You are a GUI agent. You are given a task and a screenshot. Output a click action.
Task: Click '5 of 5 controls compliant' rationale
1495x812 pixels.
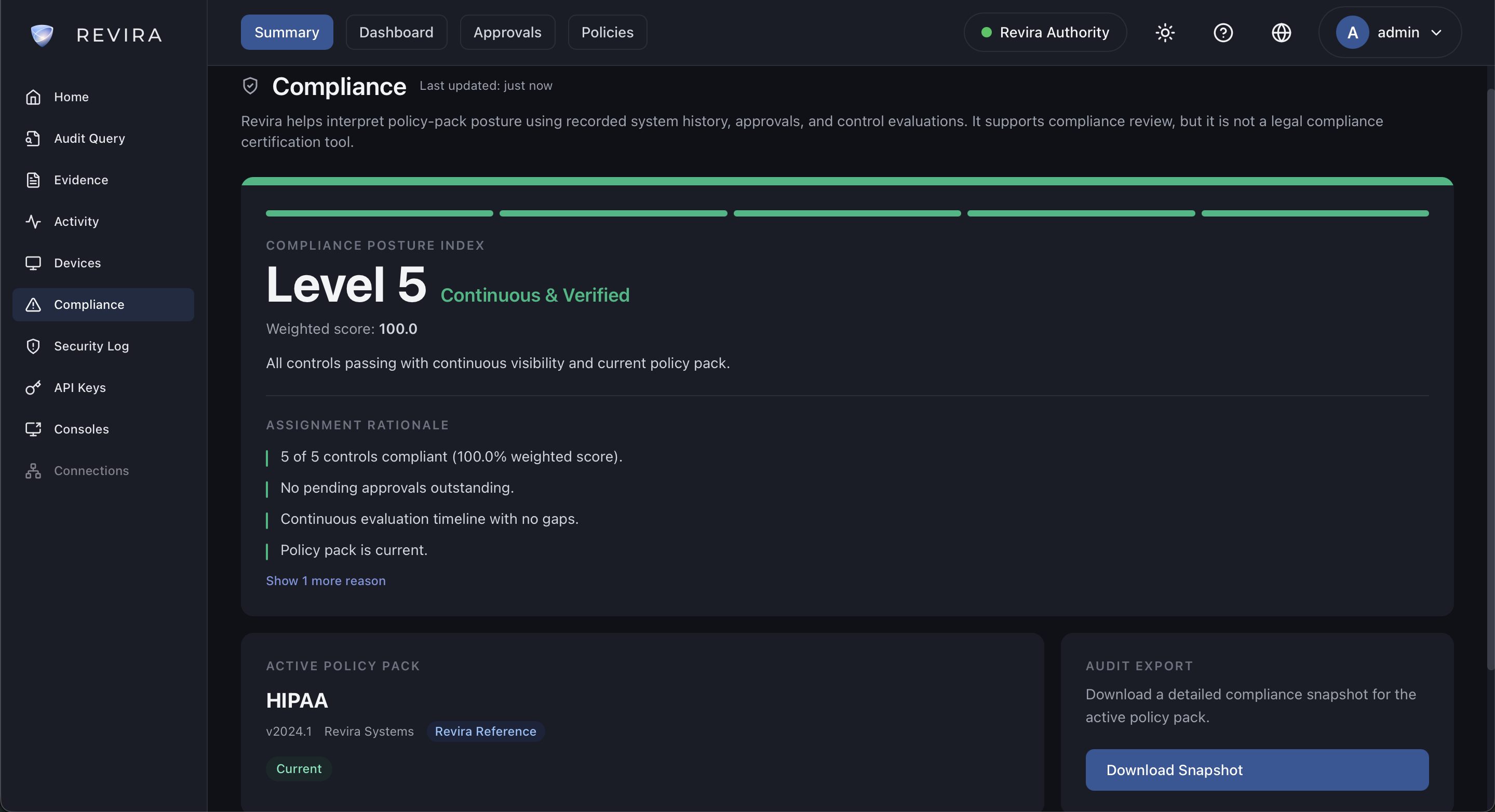[452, 457]
